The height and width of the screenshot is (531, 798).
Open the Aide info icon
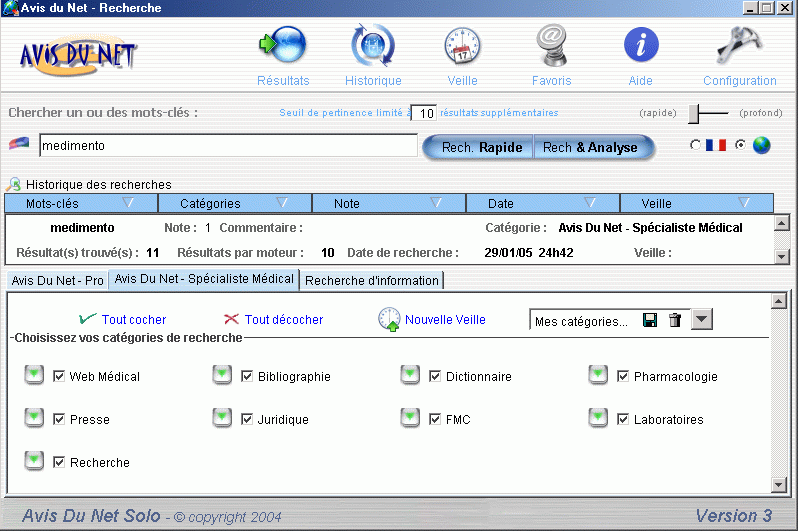(x=641, y=45)
